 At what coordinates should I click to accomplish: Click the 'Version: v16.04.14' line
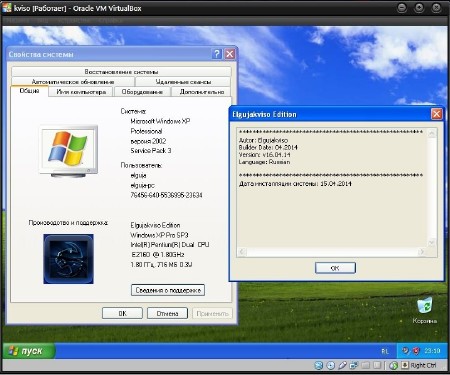(264, 155)
